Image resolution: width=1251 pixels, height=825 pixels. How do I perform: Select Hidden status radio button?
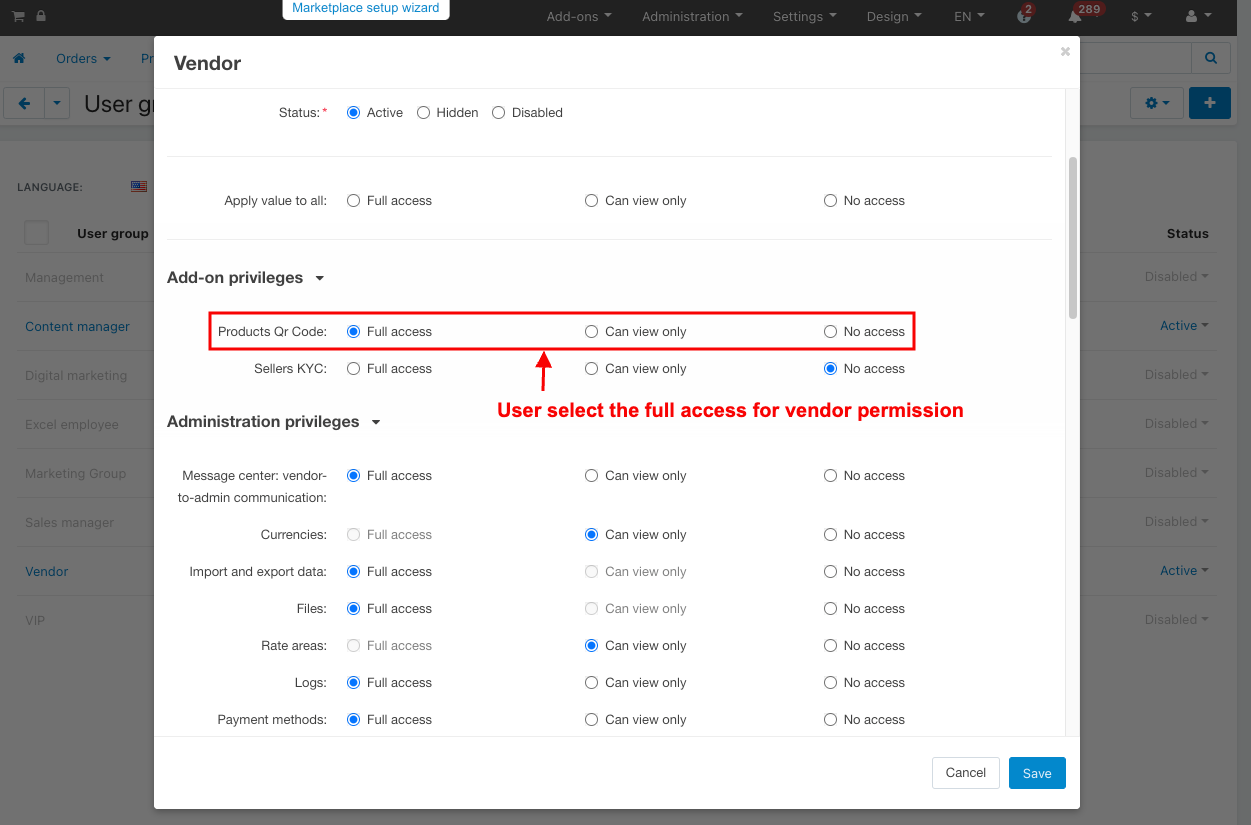tap(424, 113)
